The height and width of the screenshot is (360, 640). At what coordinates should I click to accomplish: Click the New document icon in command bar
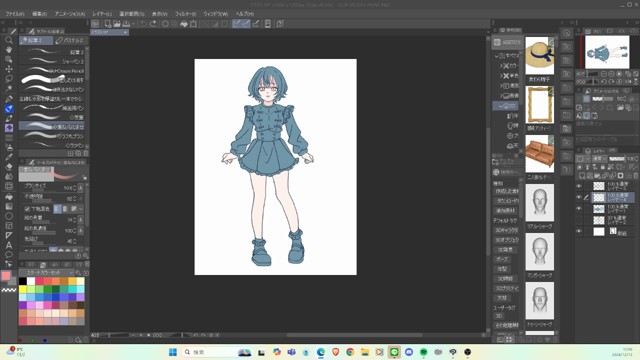[x=107, y=24]
